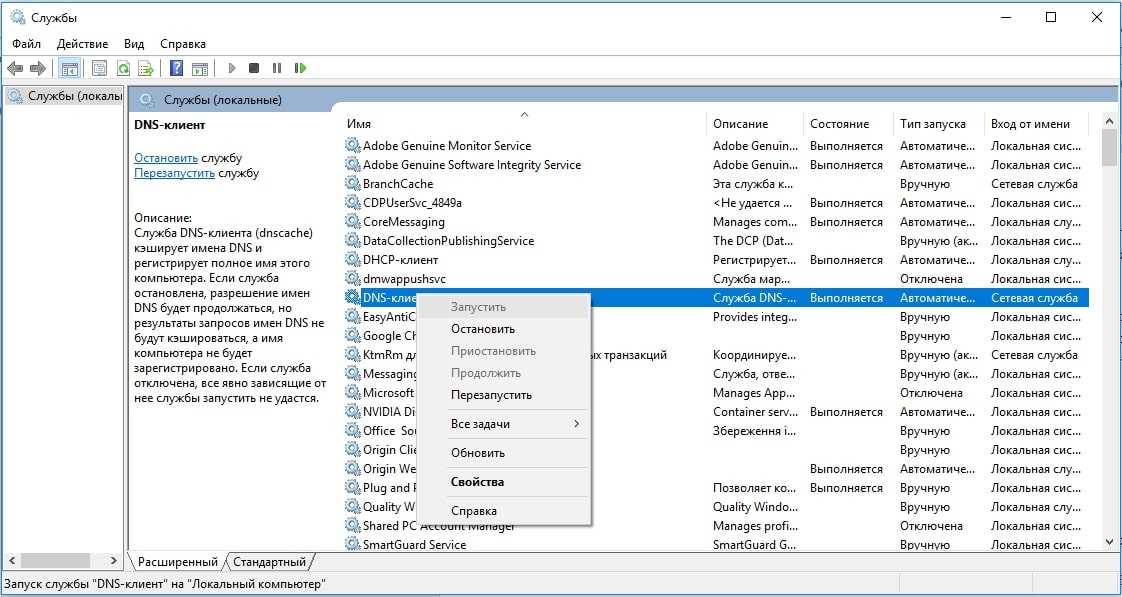Click the Back arrow in toolbar
1122x597 pixels.
tap(15, 68)
